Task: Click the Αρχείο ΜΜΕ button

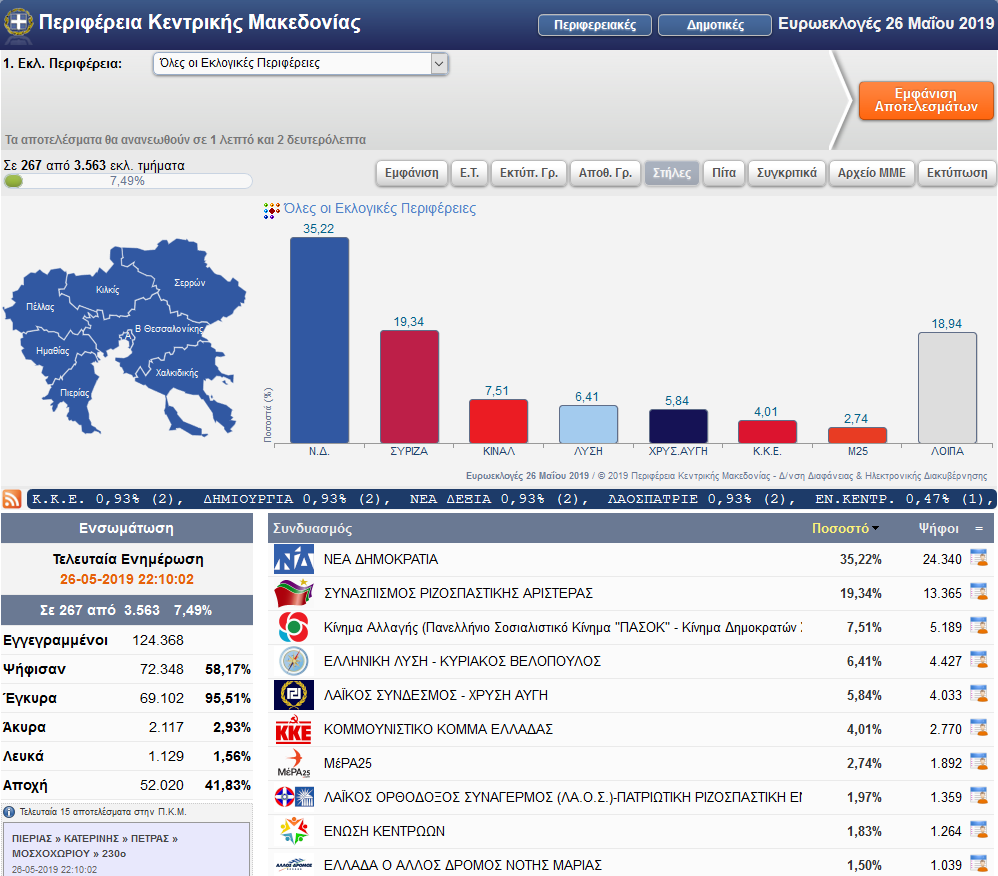Action: click(871, 173)
